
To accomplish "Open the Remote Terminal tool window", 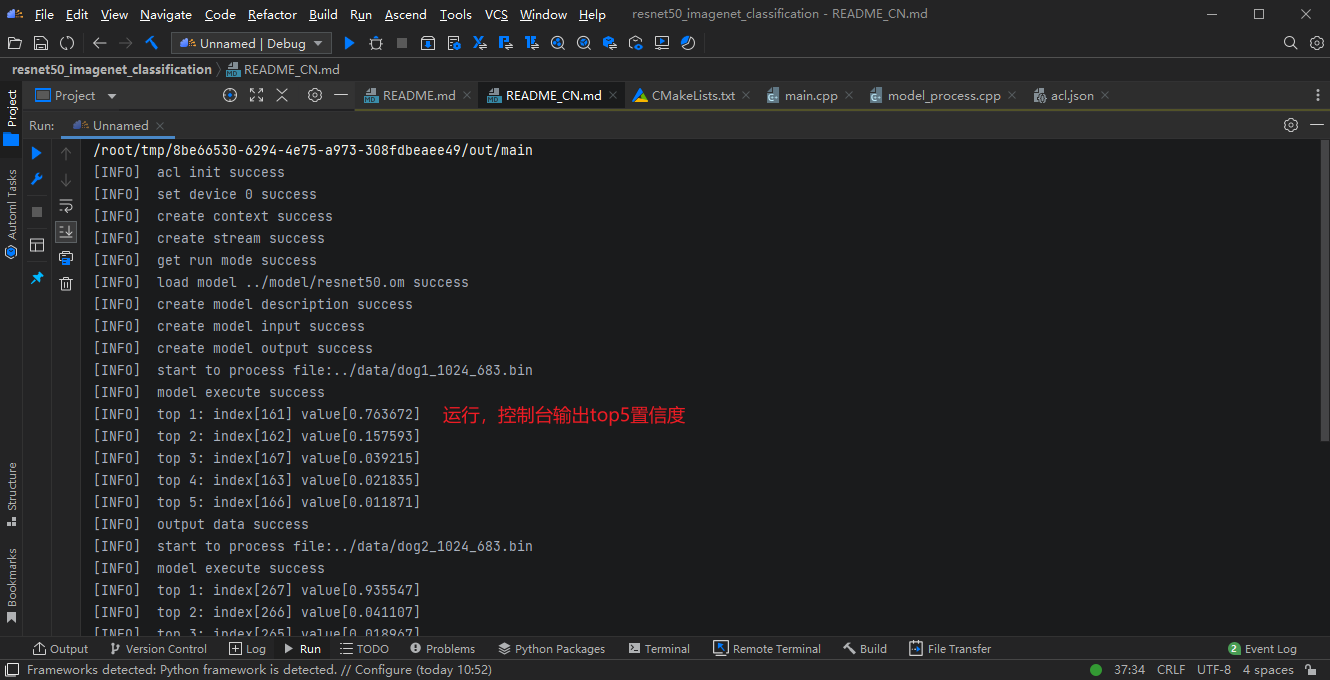I will [767, 648].
